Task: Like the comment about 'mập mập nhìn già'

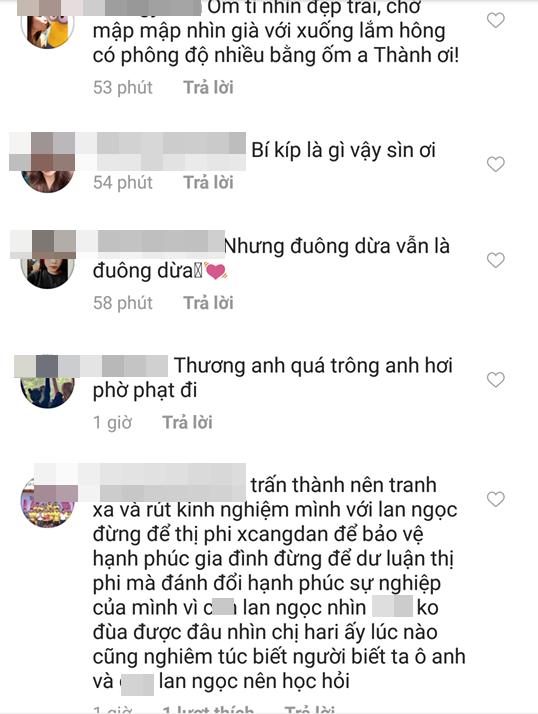Action: click(x=496, y=20)
